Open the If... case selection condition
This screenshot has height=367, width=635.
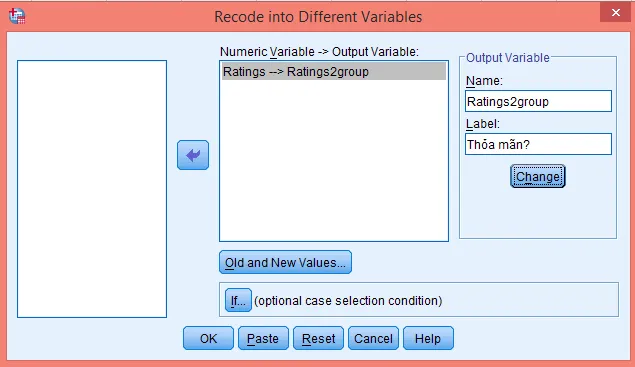pyautogui.click(x=238, y=300)
